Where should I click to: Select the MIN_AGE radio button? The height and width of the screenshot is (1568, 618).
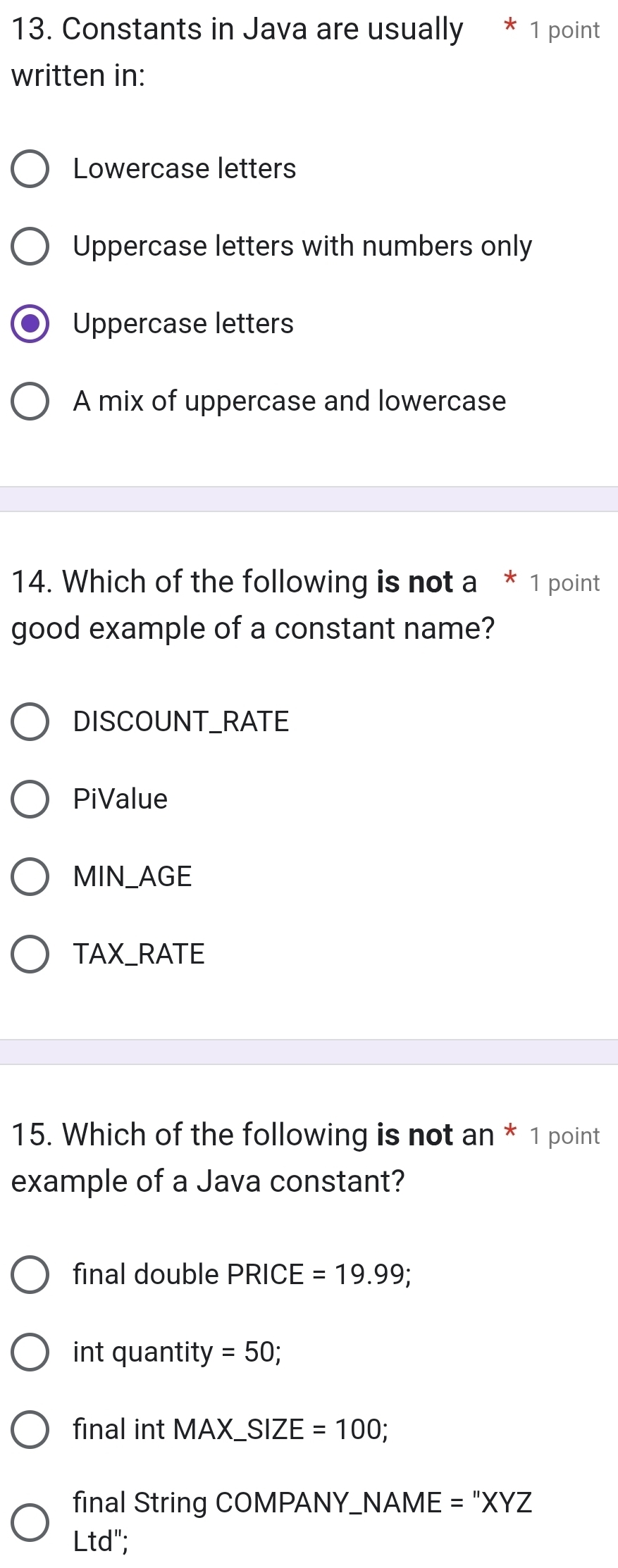[30, 877]
